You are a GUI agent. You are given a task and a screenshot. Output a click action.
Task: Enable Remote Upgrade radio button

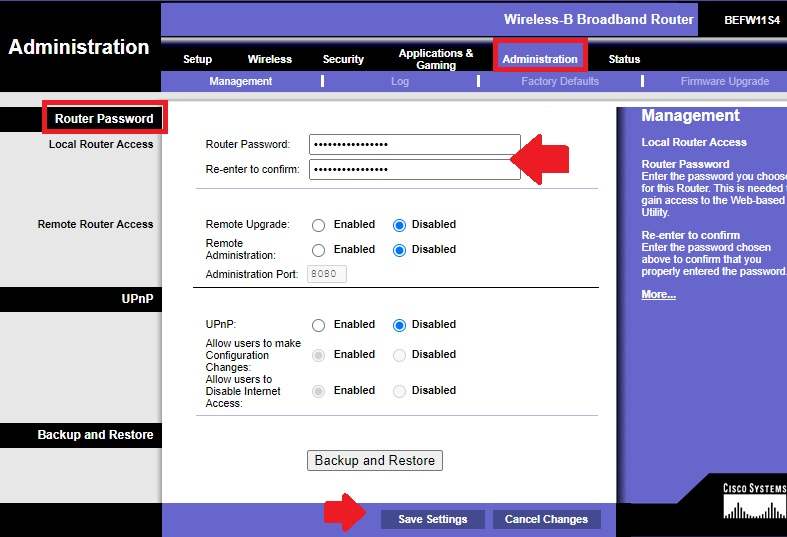[319, 225]
